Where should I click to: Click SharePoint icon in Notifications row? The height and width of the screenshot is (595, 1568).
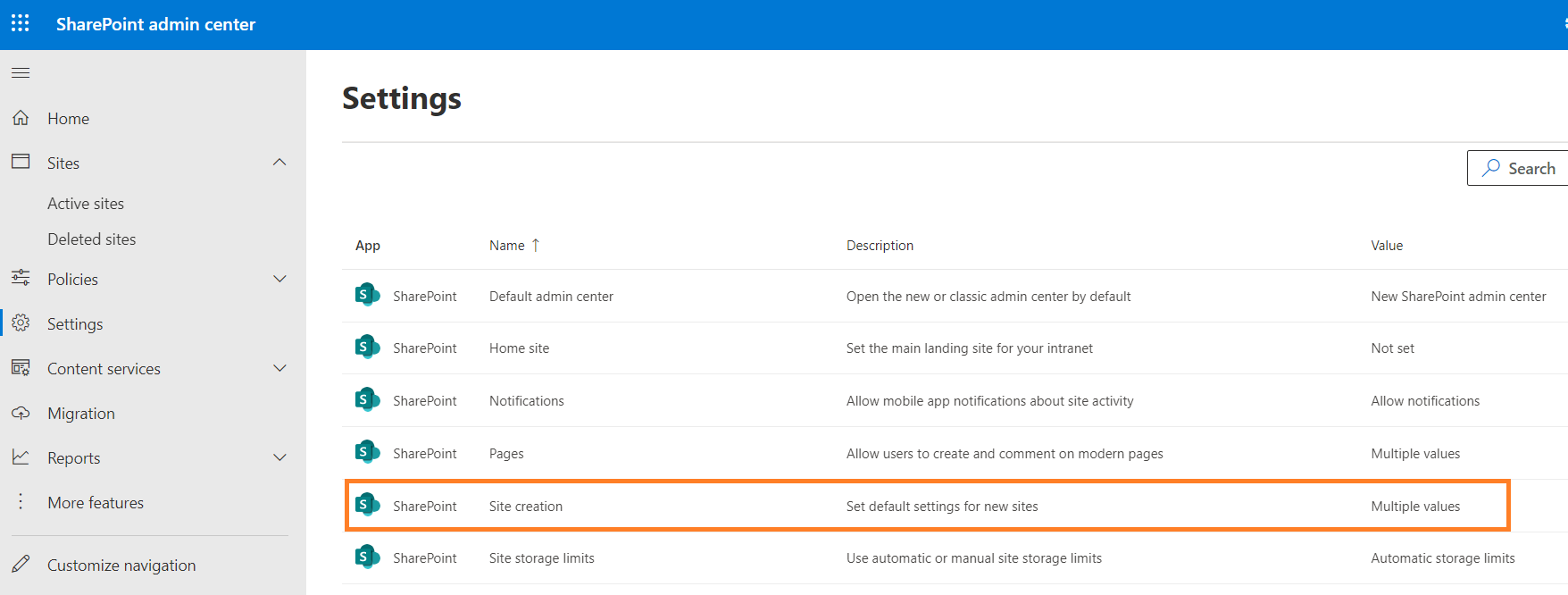coord(367,399)
